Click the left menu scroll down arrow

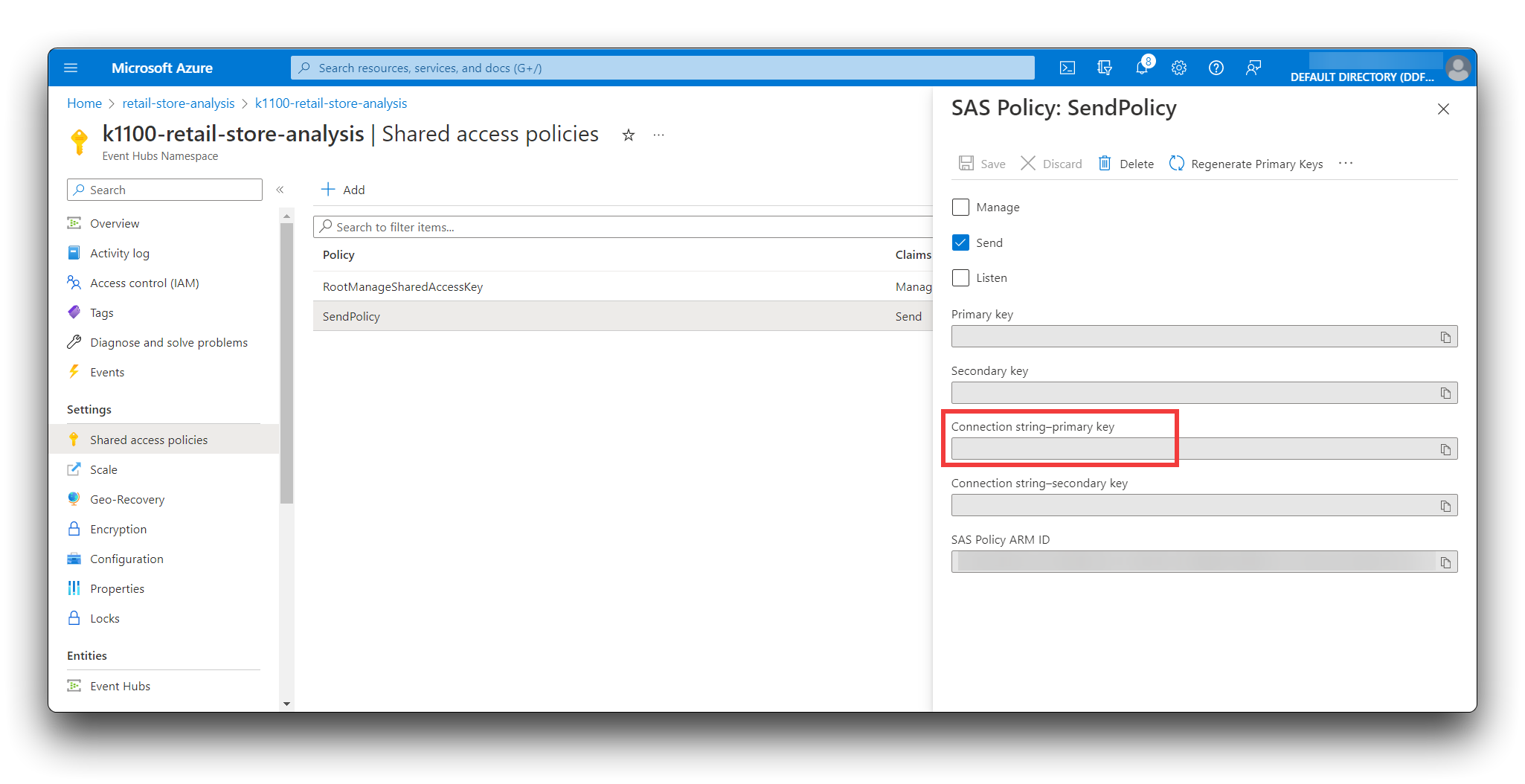click(x=286, y=704)
